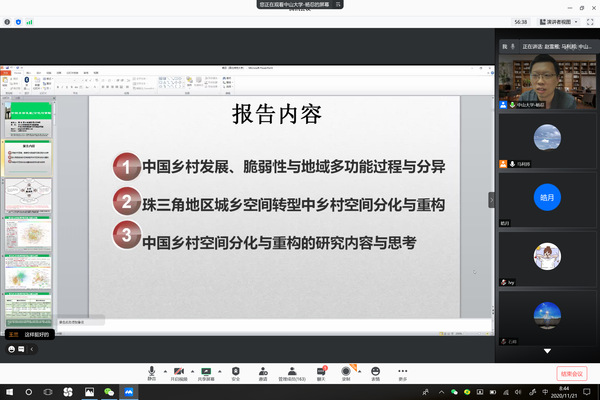Click the Windows Start button
This screenshot has width=600, height=400.
click(x=9, y=392)
